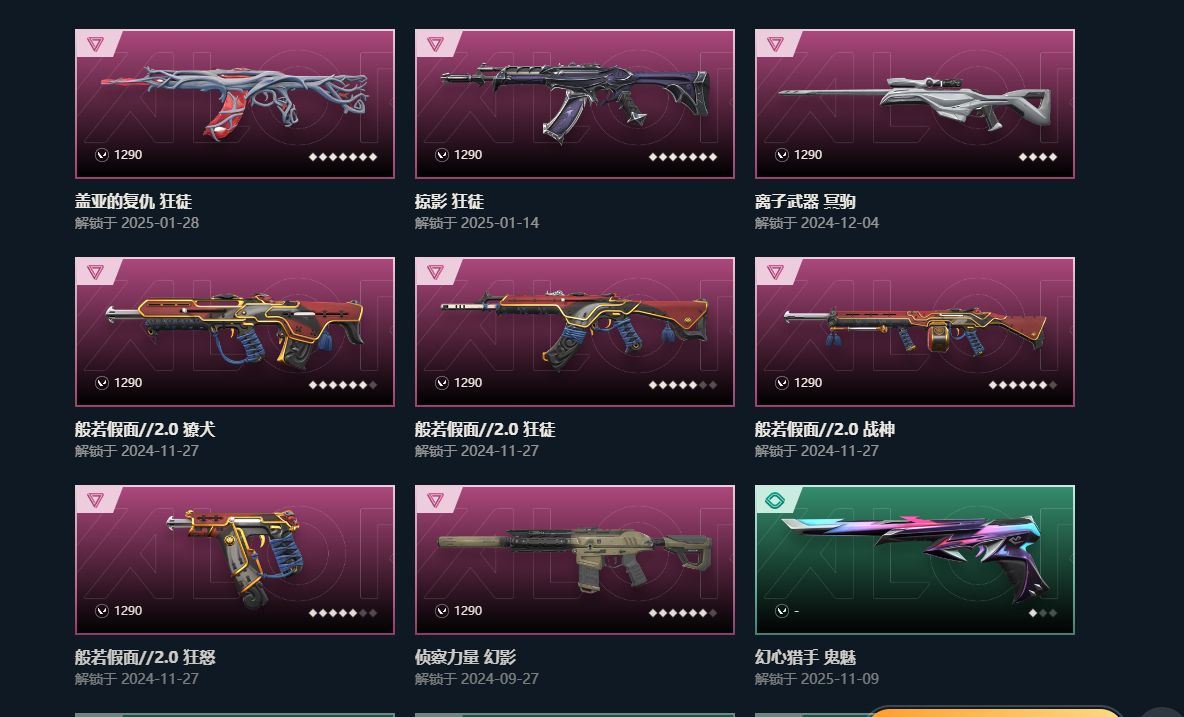Click the 幻心猎手 鬼魅 title text

805,657
